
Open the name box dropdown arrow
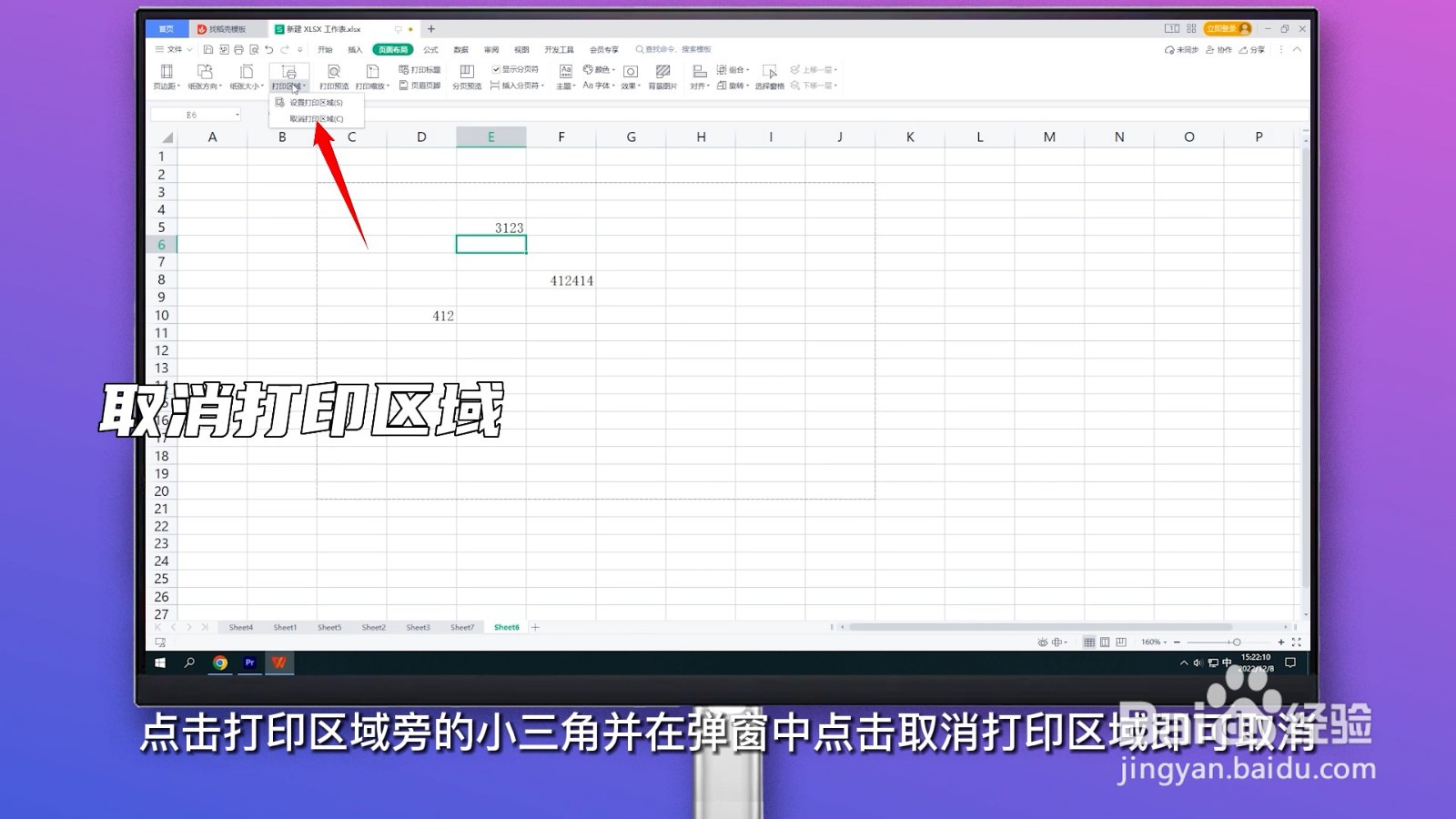pyautogui.click(x=238, y=115)
